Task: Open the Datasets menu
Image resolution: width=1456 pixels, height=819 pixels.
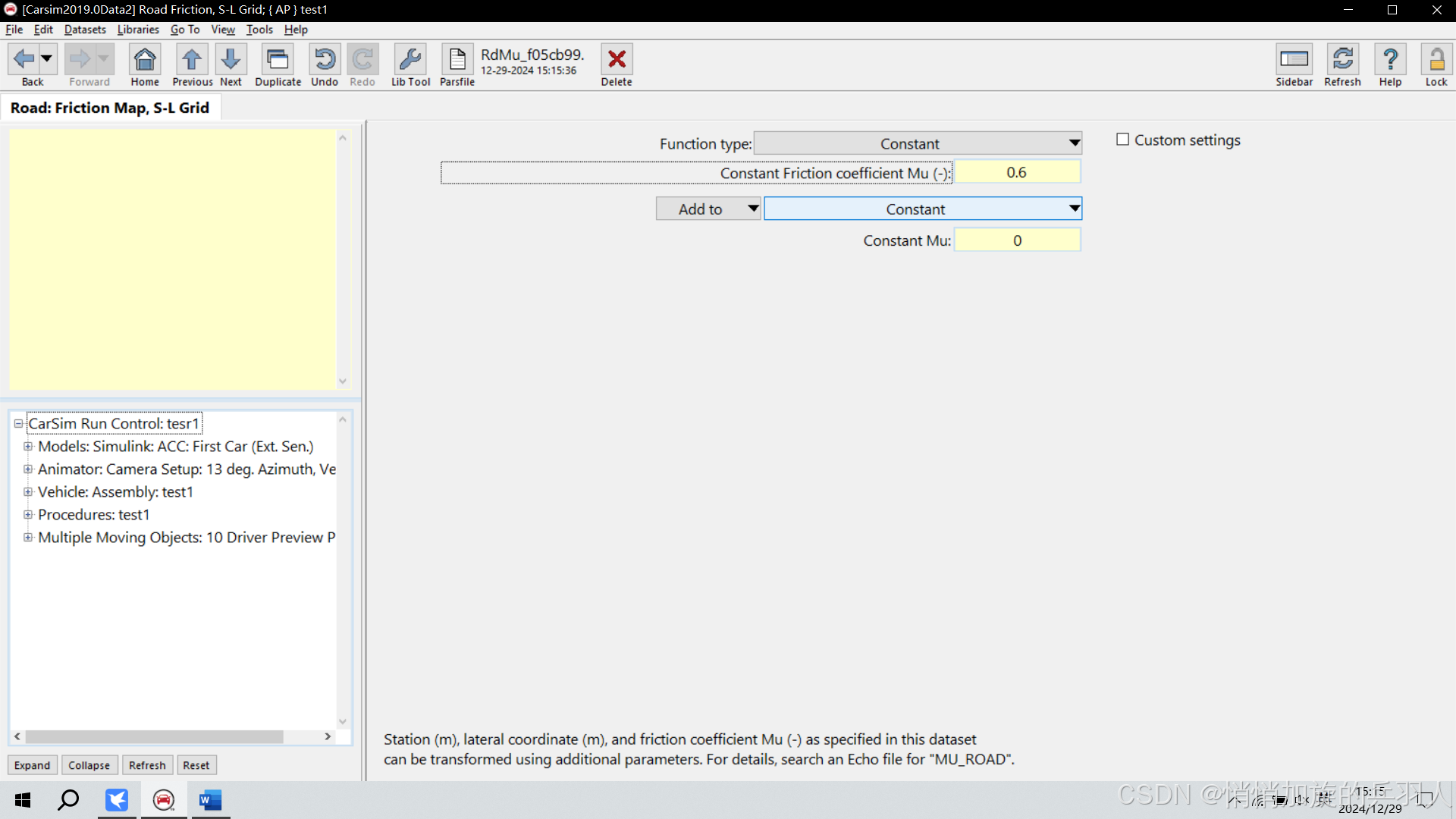Action: pos(85,30)
